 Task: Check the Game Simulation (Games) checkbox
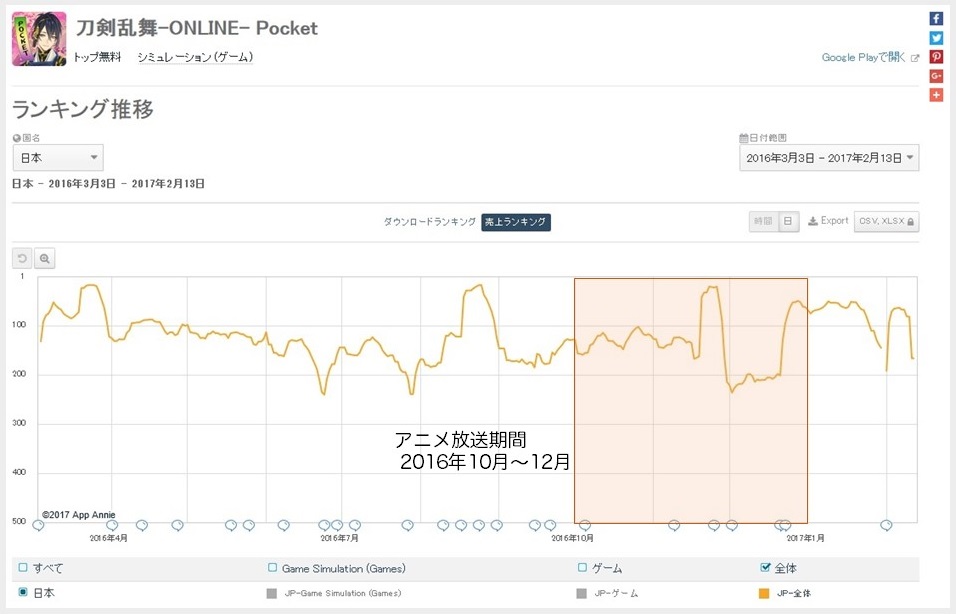click(273, 568)
